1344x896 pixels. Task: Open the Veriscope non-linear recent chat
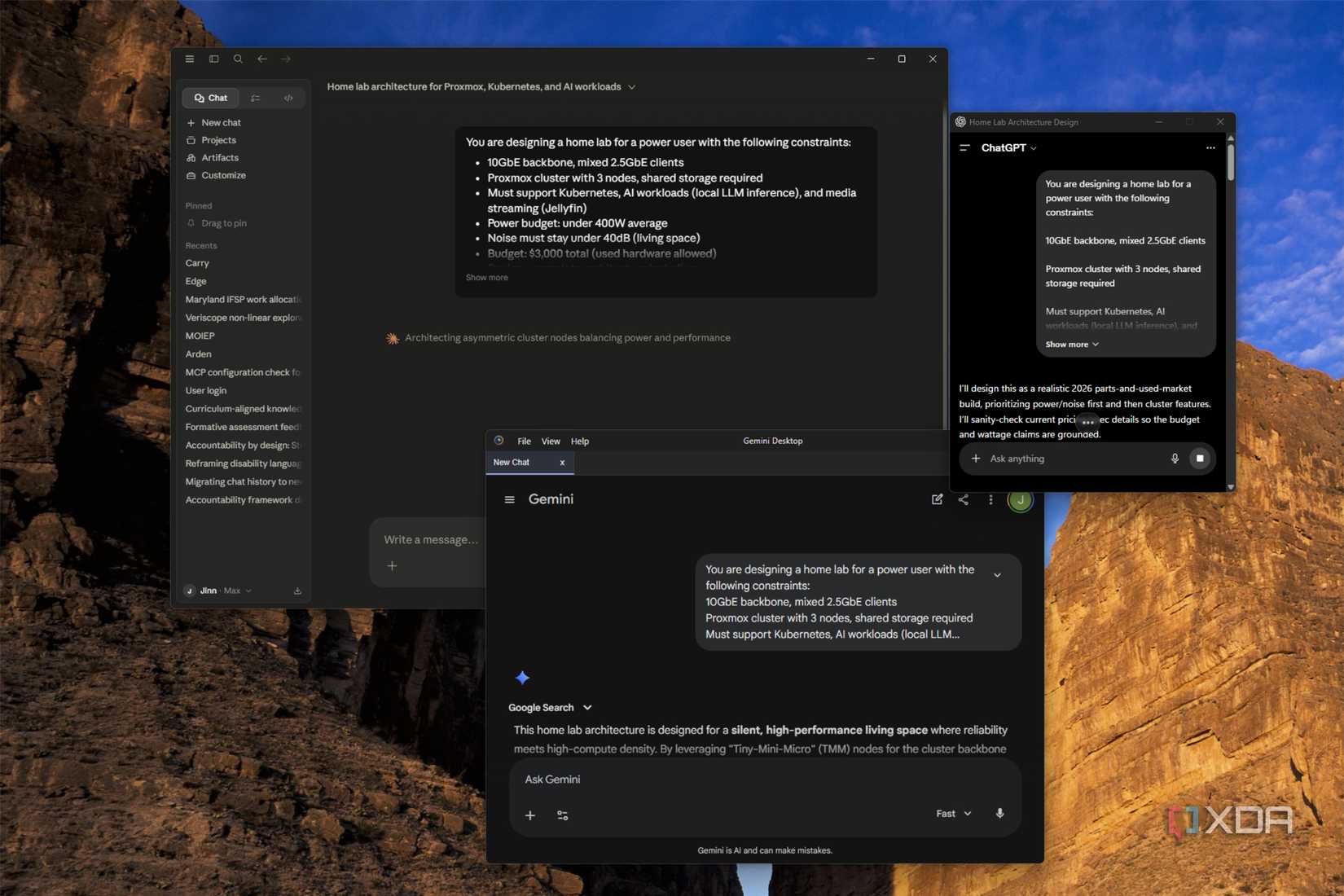point(244,318)
